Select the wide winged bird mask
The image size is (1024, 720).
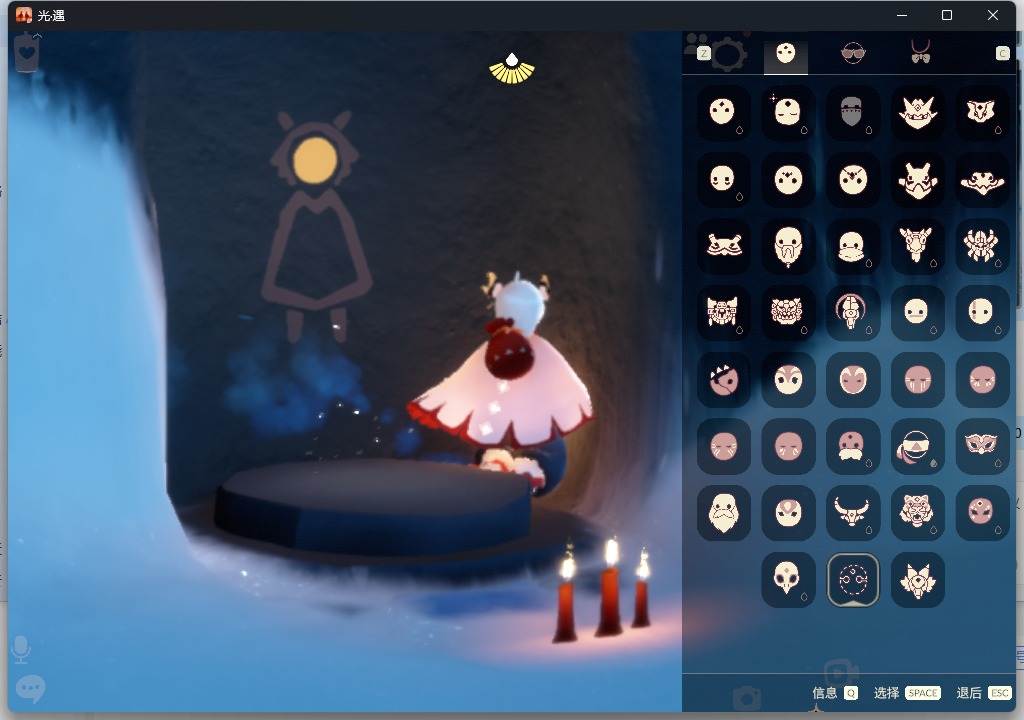[982, 179]
